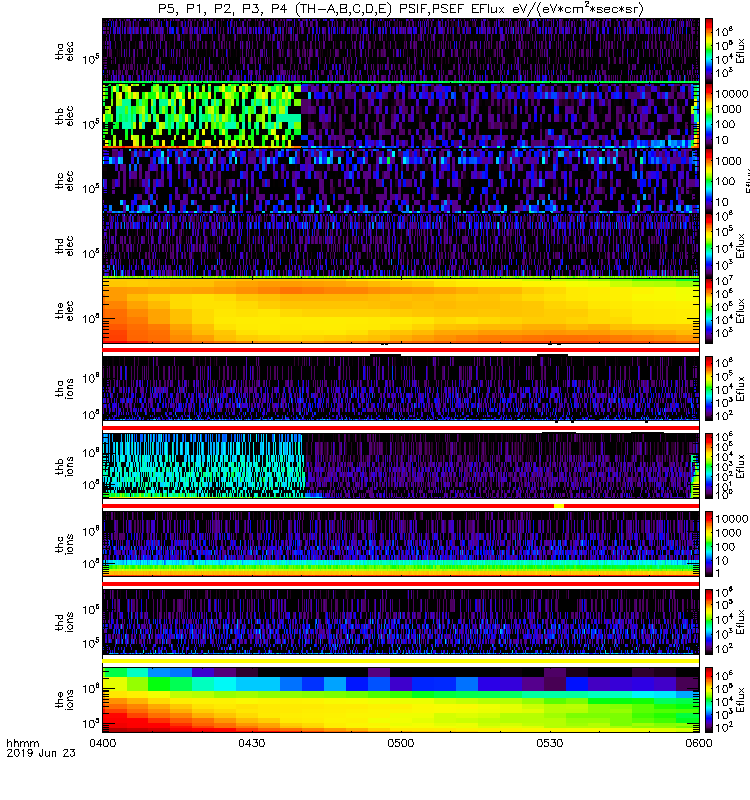Click the plot title mentioning PSIF,PSEF EFlux

tap(401, 9)
